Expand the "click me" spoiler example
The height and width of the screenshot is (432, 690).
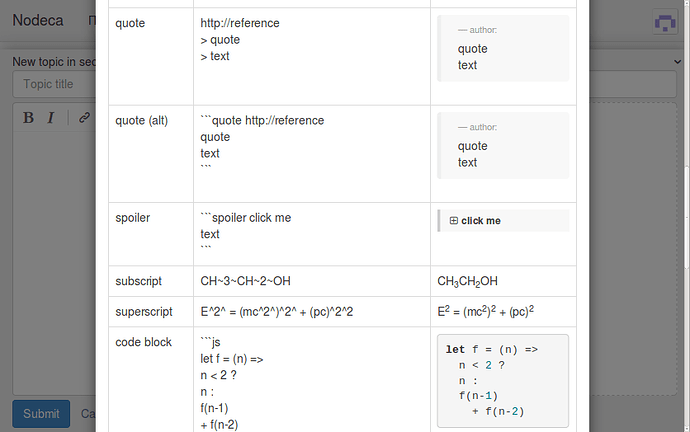[481, 221]
